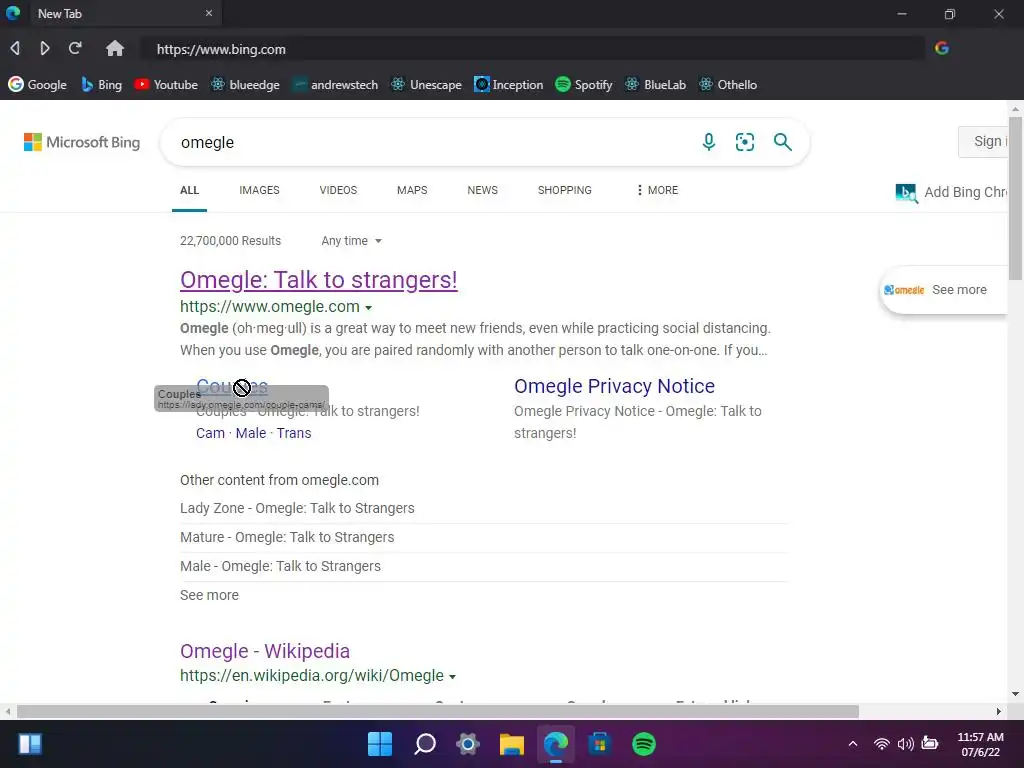Click the Google logo icon beside address bar
Screen dimensions: 1024x768
click(x=942, y=48)
